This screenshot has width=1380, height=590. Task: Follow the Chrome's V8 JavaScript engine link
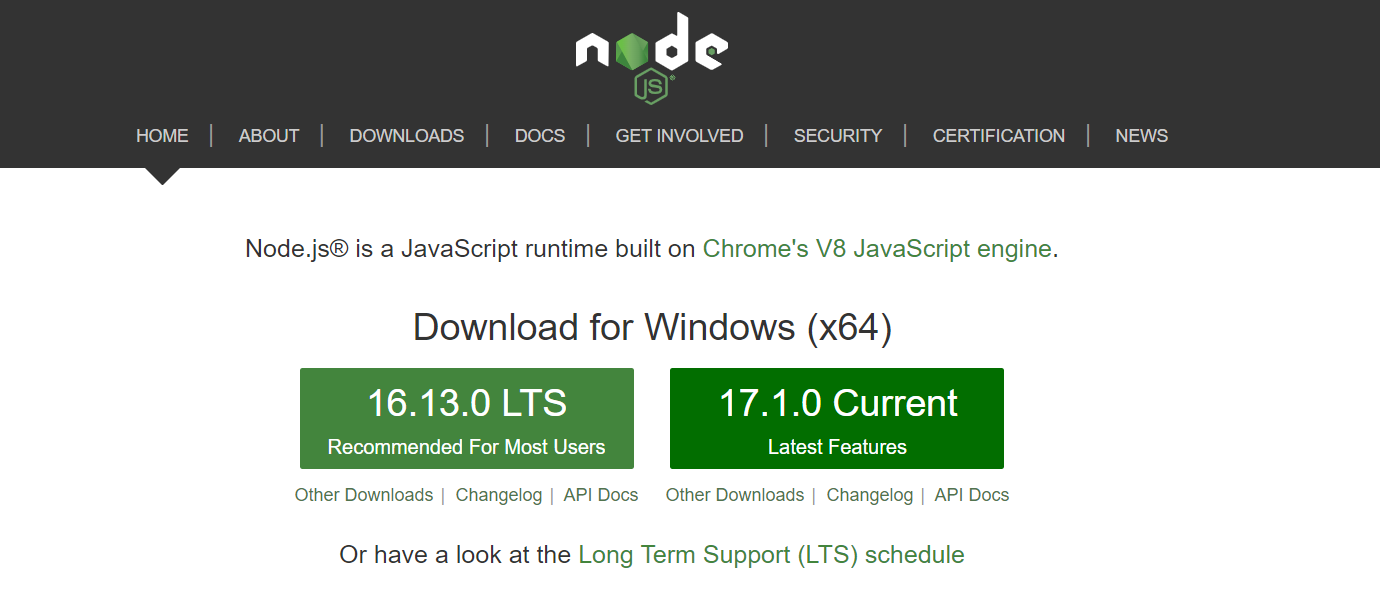tap(877, 249)
